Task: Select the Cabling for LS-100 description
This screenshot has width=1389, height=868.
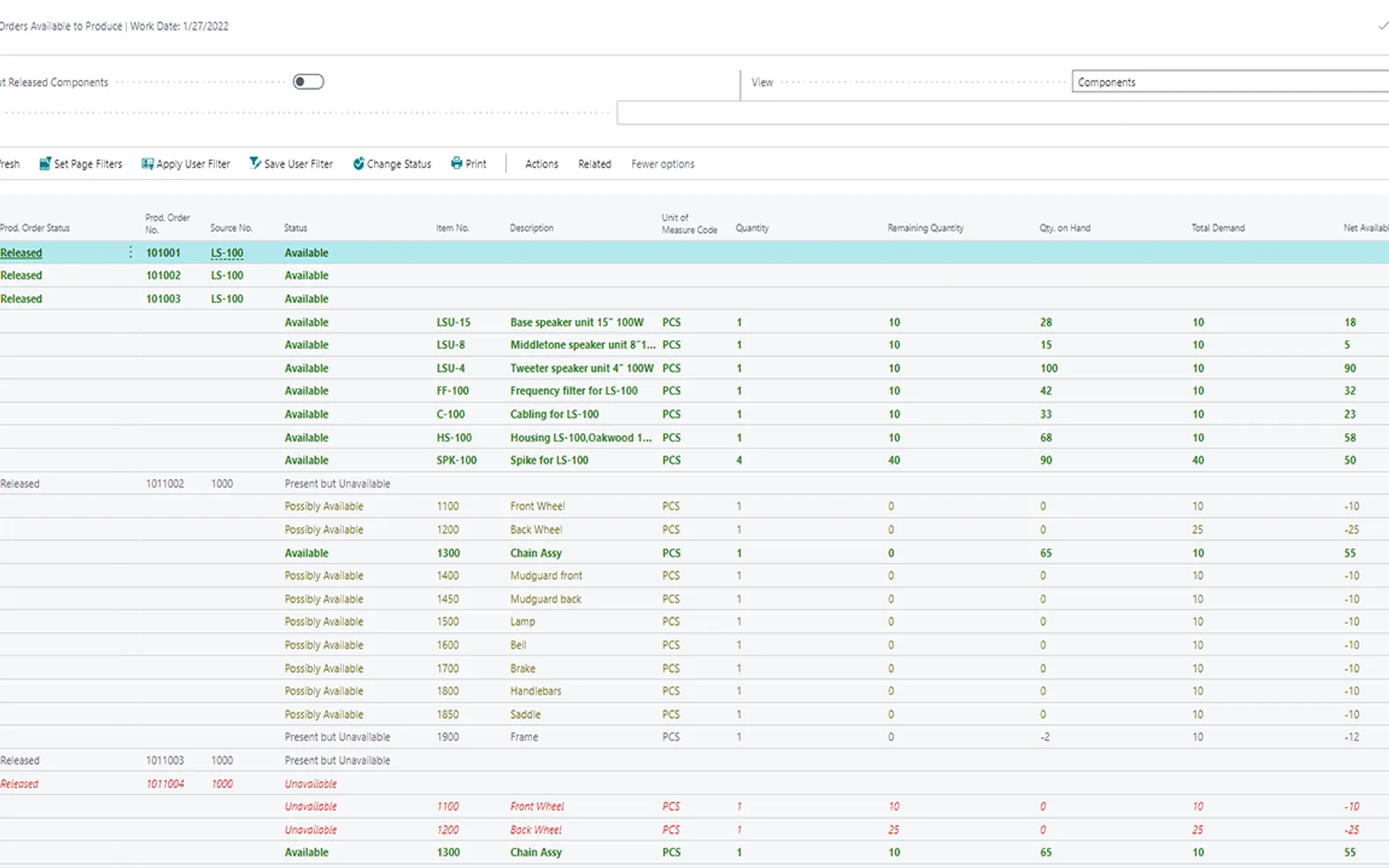Action: (x=554, y=414)
